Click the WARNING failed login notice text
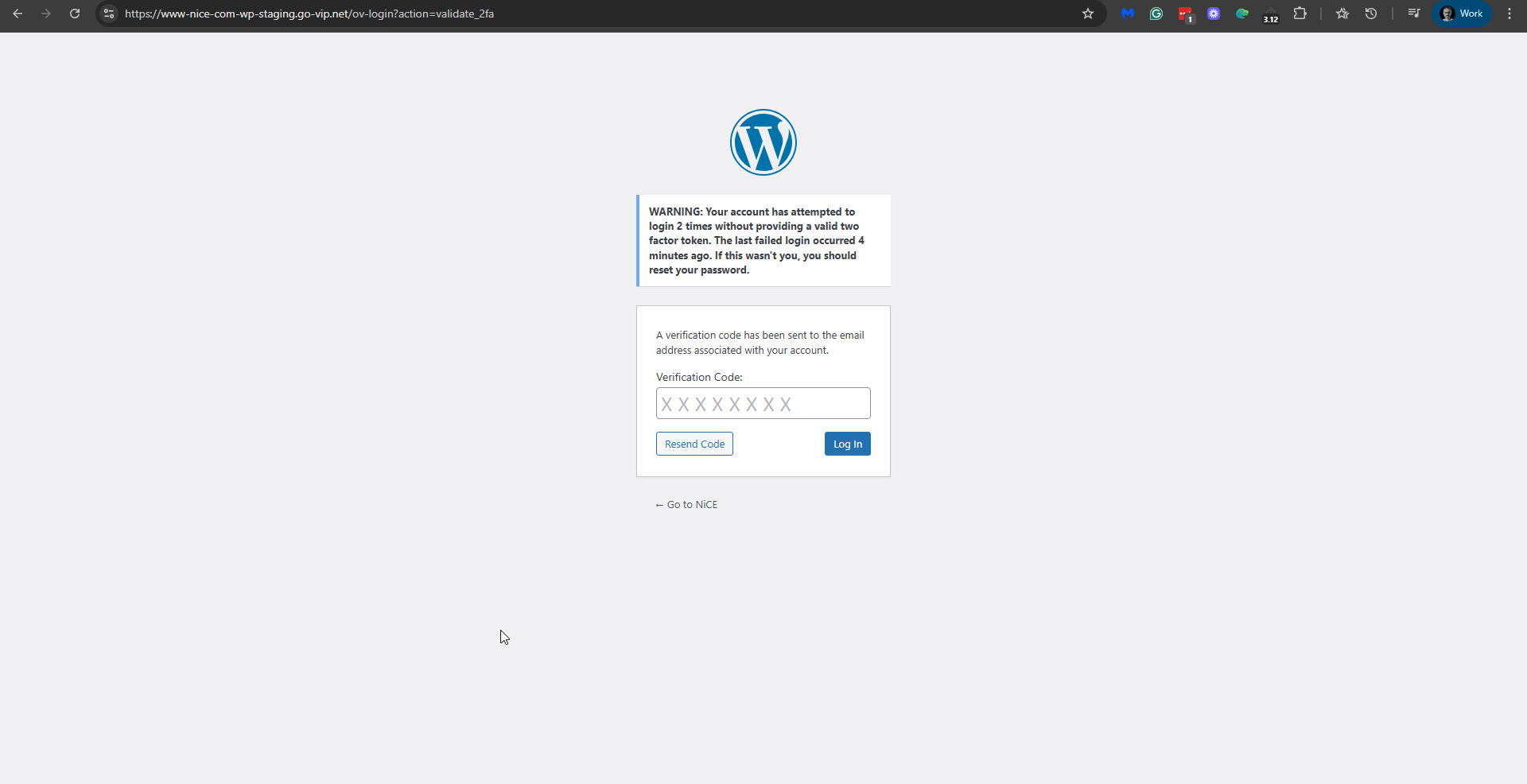 pos(756,241)
